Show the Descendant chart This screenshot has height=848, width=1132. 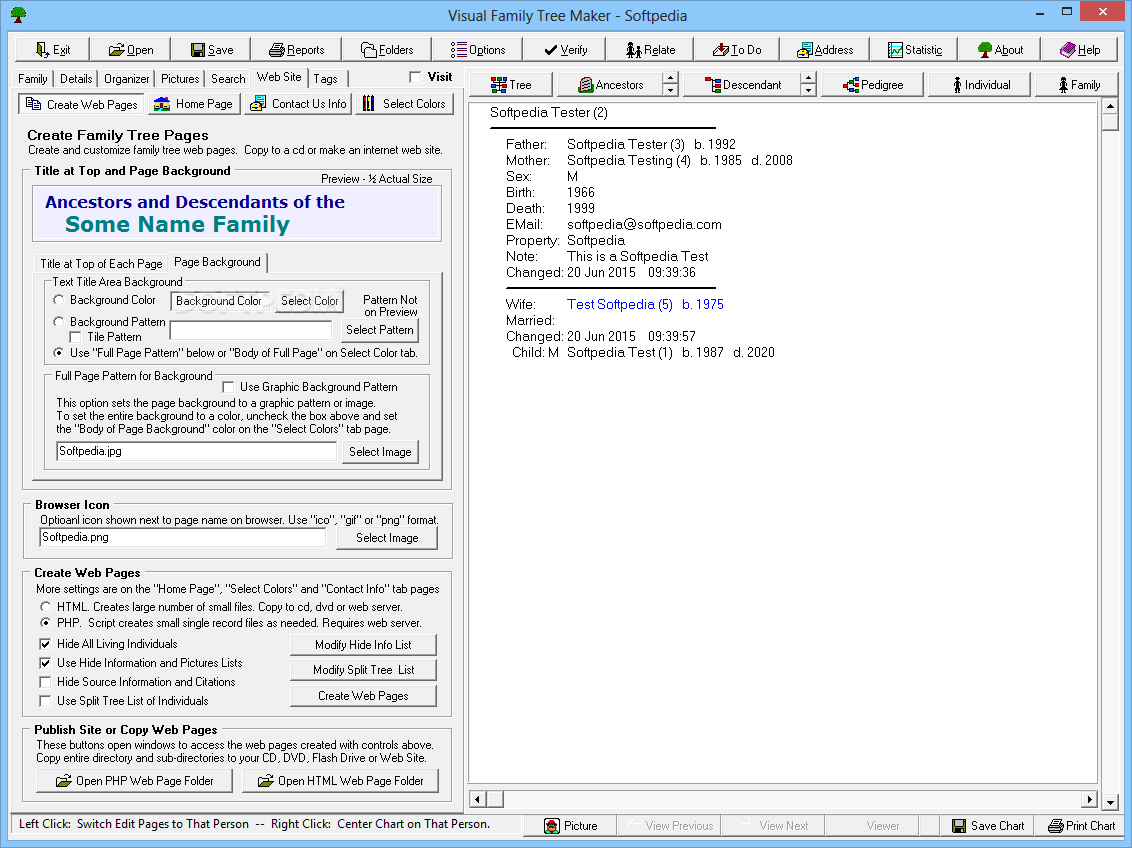click(x=743, y=84)
